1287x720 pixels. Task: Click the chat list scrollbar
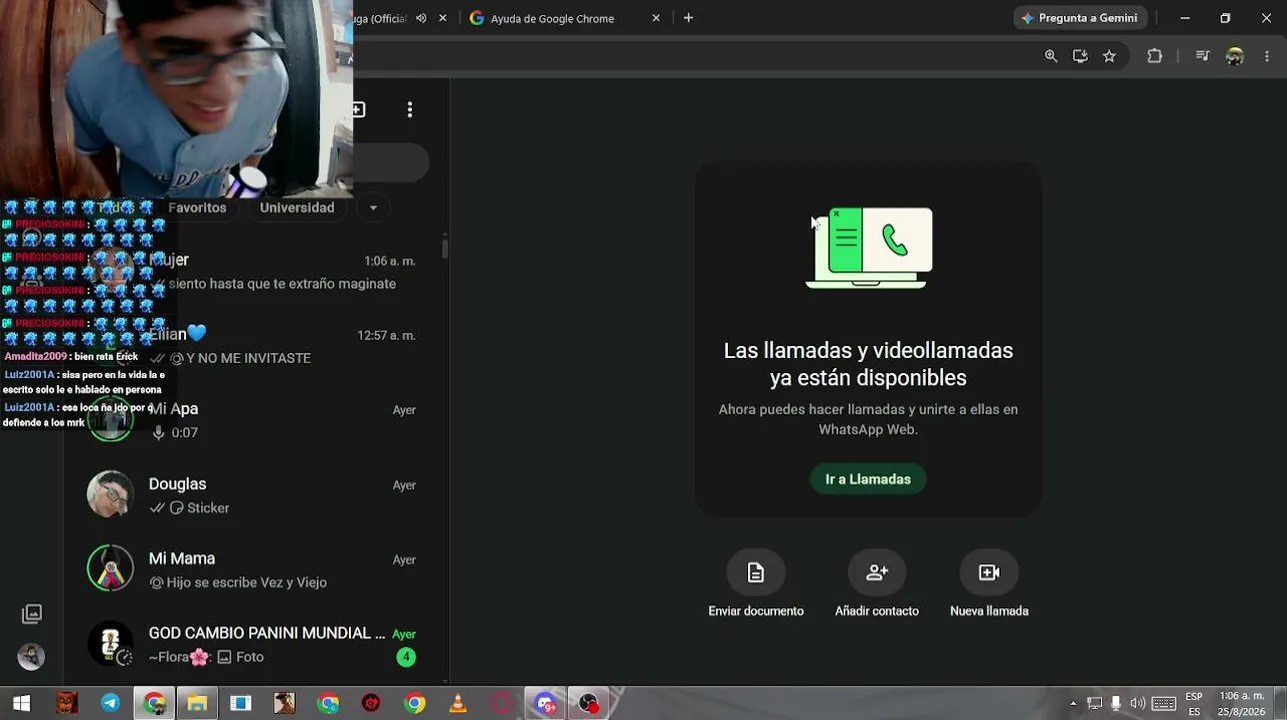(445, 248)
